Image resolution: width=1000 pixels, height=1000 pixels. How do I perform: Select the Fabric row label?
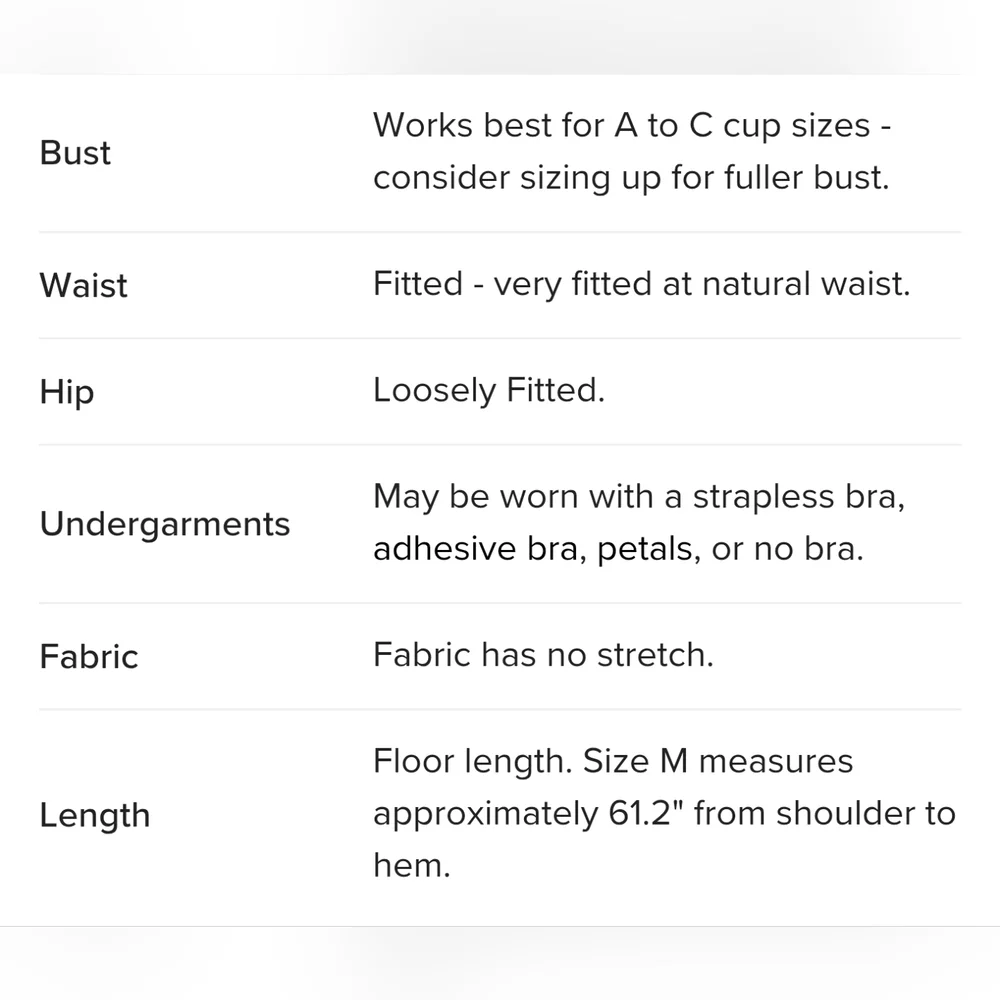click(x=89, y=657)
